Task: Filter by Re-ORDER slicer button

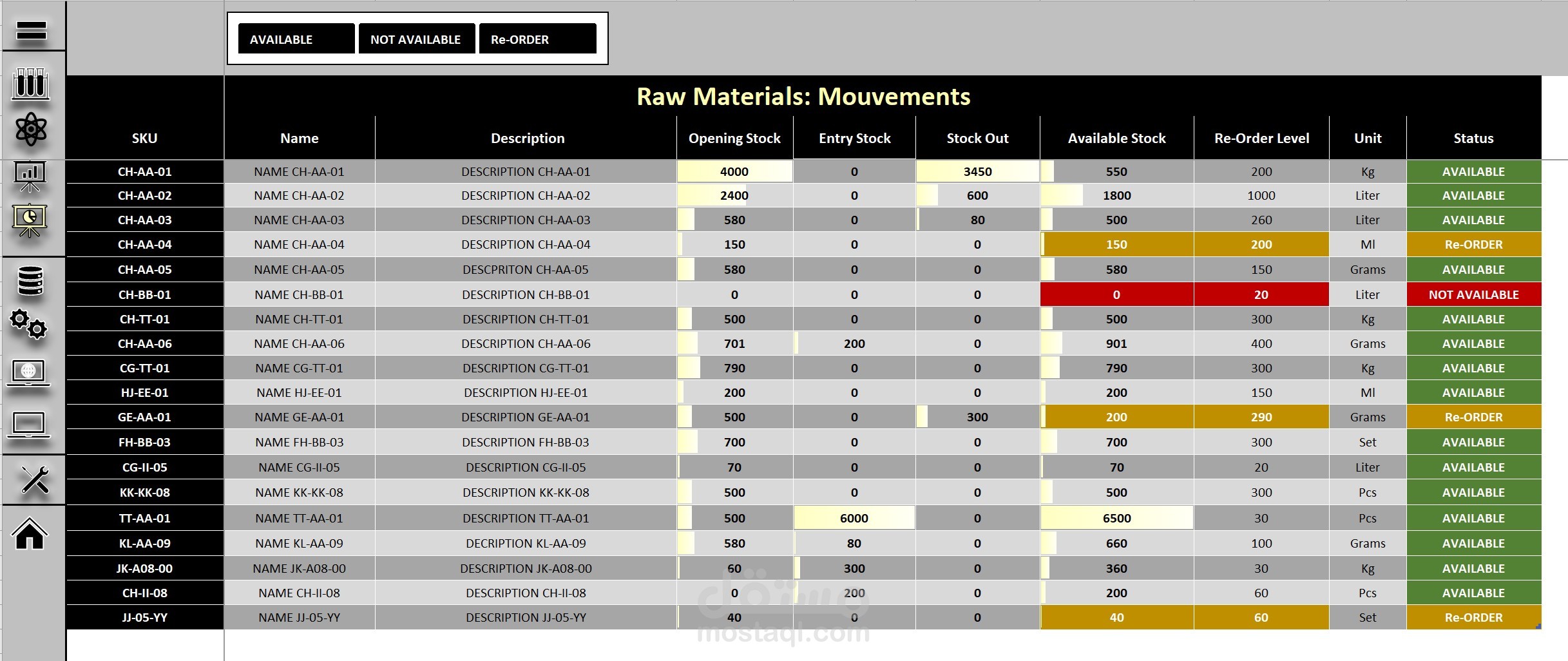Action: [537, 39]
